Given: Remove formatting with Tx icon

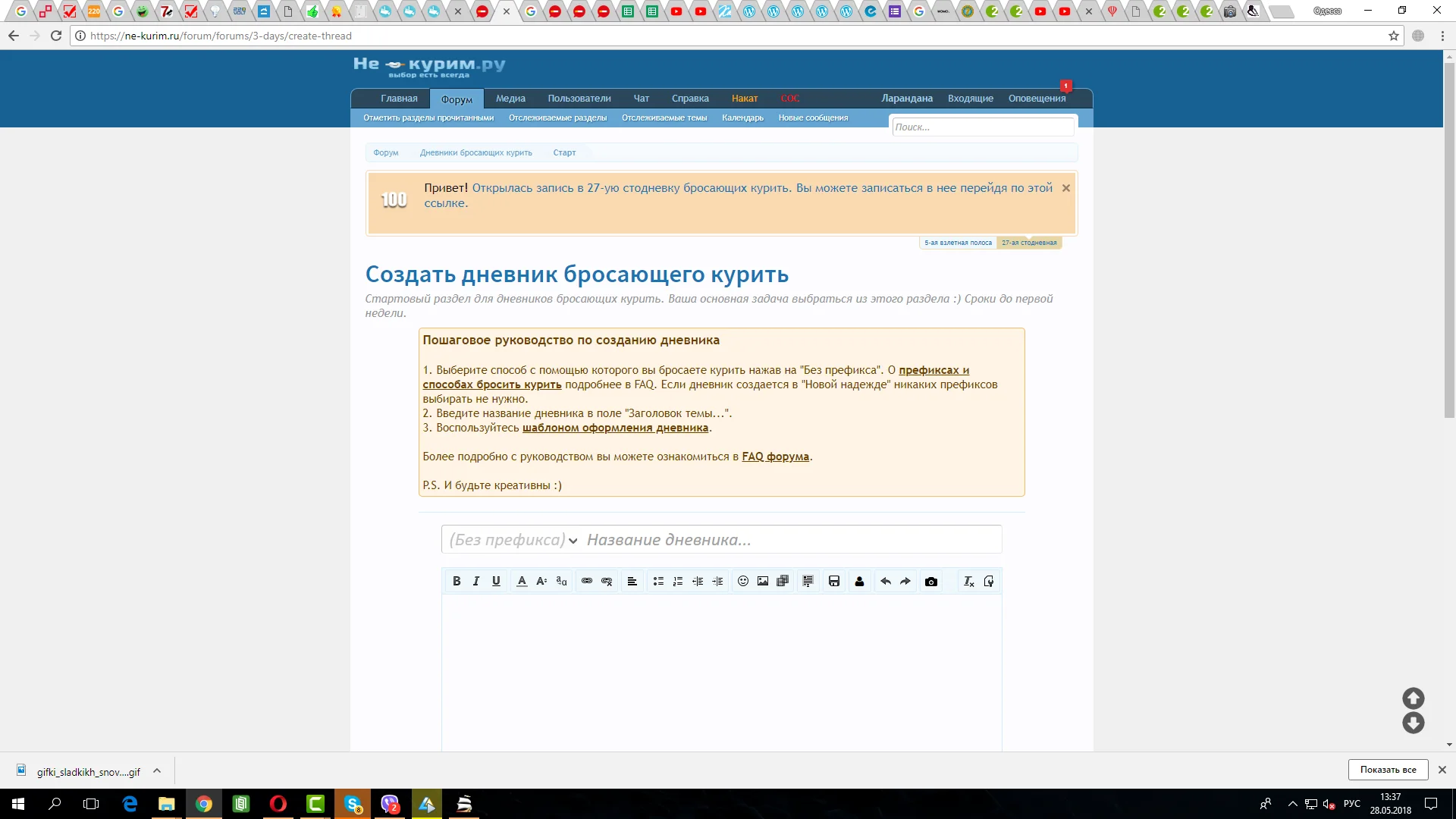Looking at the screenshot, I should point(968,582).
